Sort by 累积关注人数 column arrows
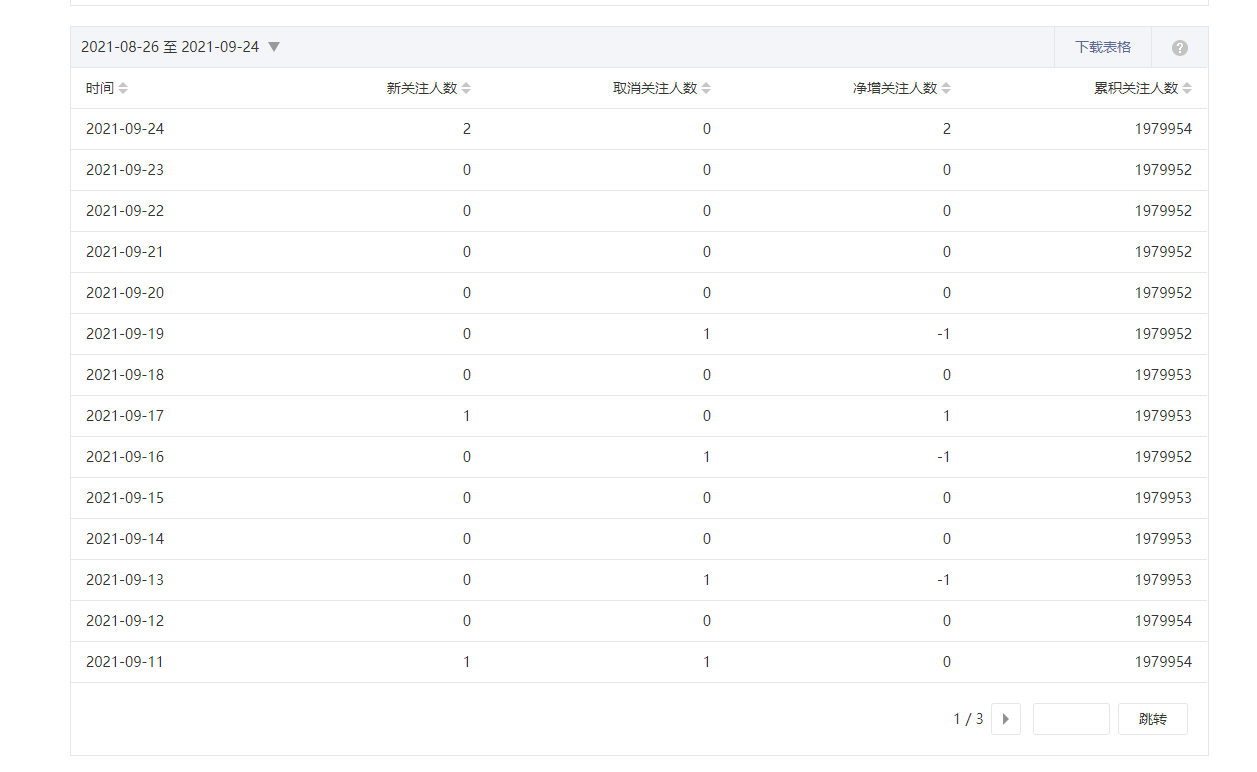 pyautogui.click(x=1187, y=89)
